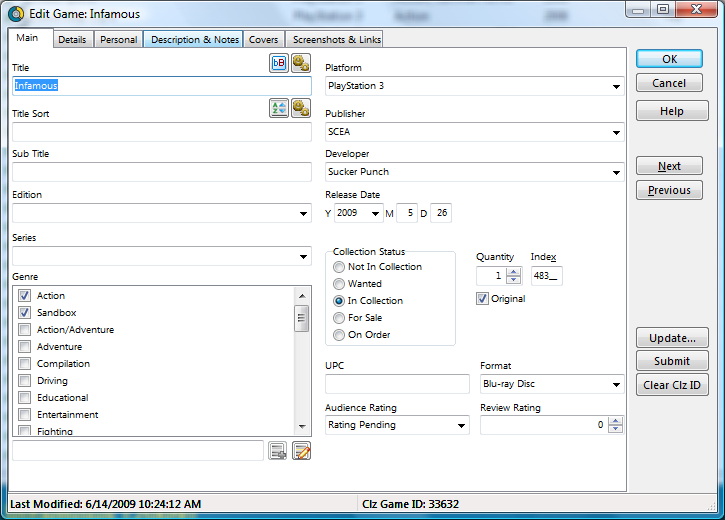Enable the Driving genre checkbox
725x520 pixels.
pos(25,380)
